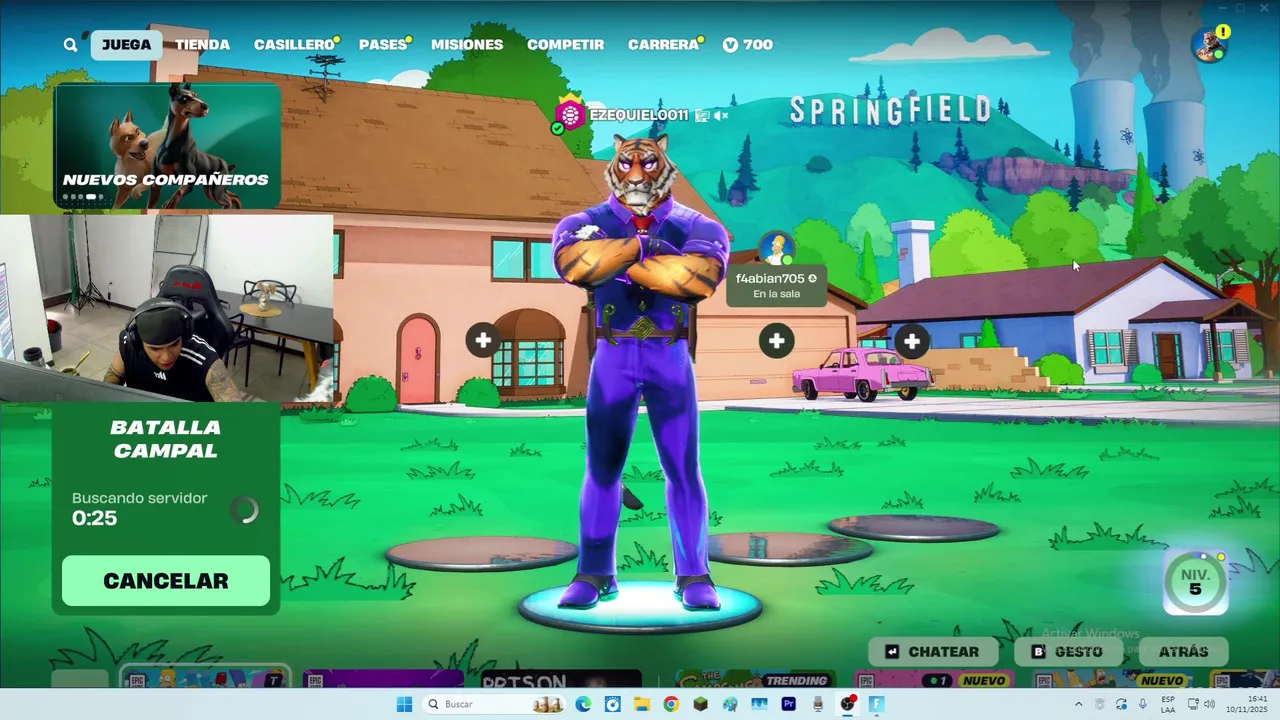1280x720 pixels.
Task: Expand hidden system tray icons chevron
Action: pyautogui.click(x=1079, y=704)
